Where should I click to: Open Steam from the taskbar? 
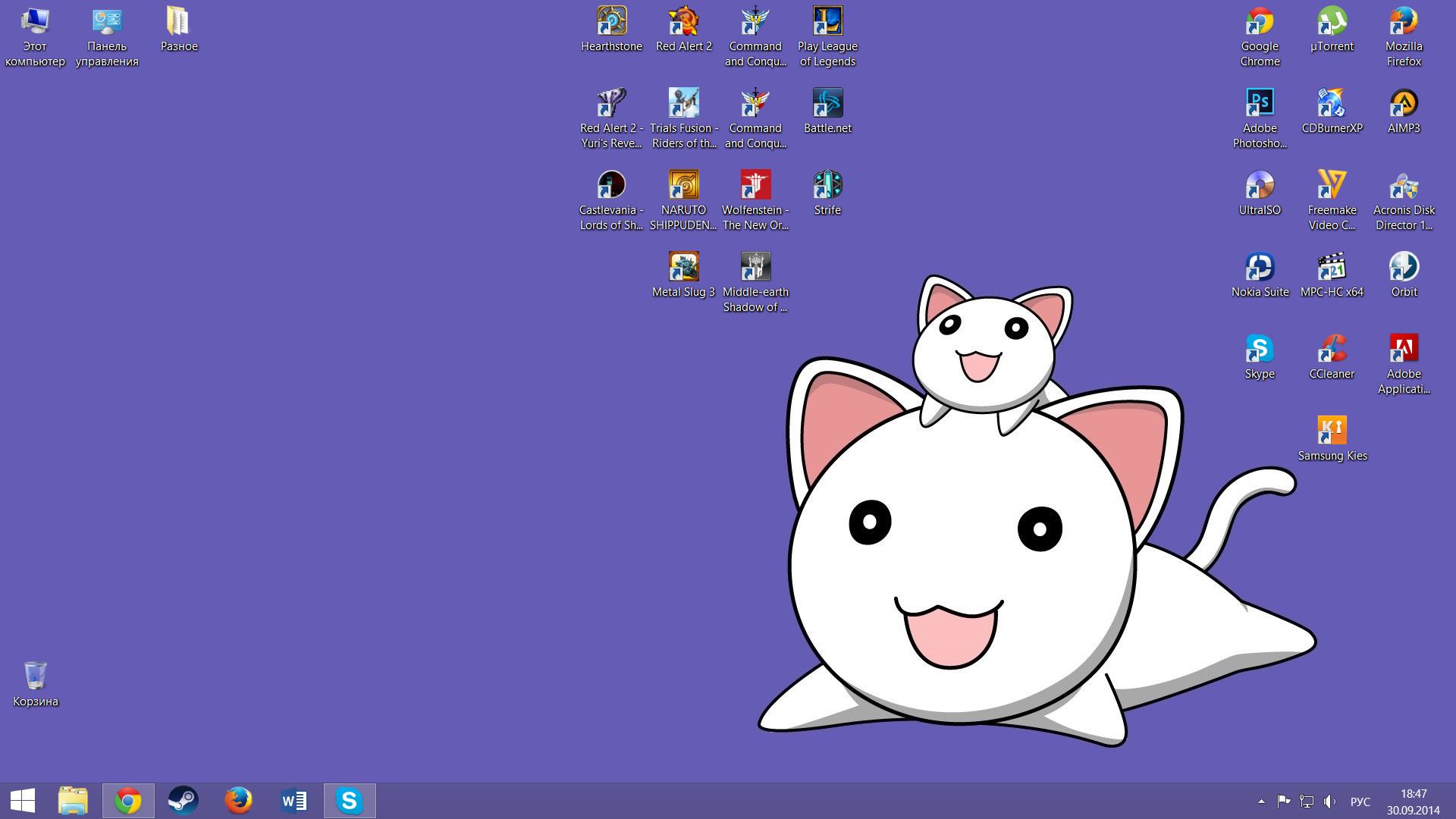[183, 801]
